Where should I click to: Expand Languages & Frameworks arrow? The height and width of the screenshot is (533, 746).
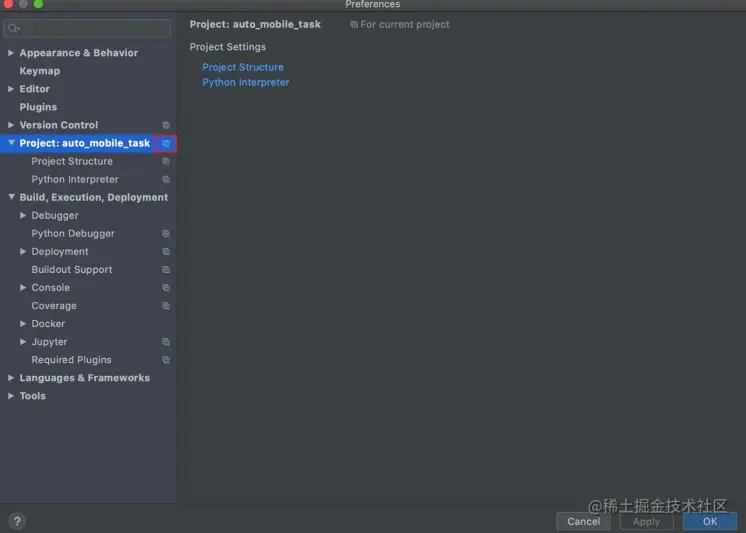(x=11, y=378)
